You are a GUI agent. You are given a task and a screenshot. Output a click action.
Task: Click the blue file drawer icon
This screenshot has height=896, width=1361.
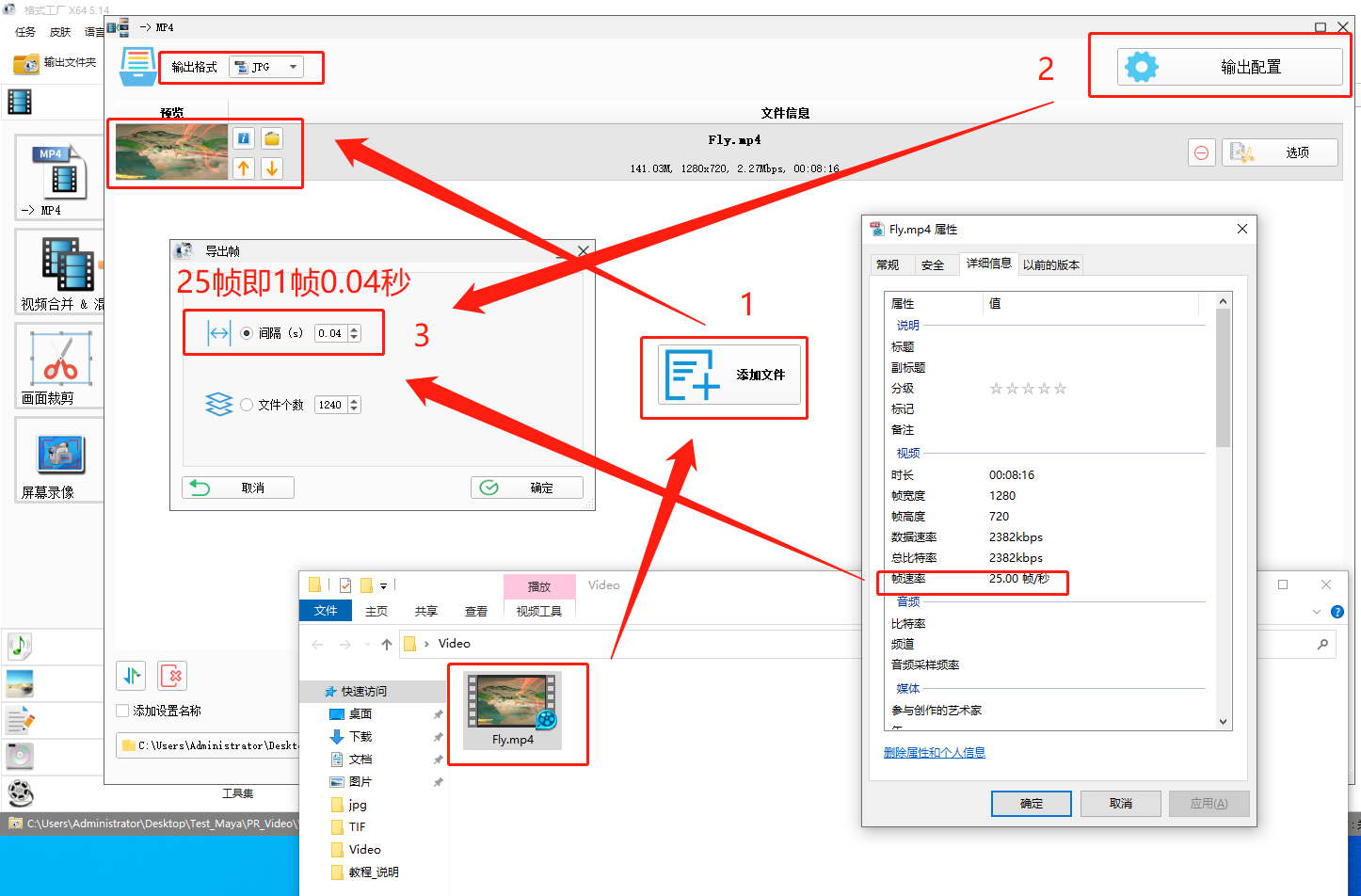pyautogui.click(x=138, y=66)
